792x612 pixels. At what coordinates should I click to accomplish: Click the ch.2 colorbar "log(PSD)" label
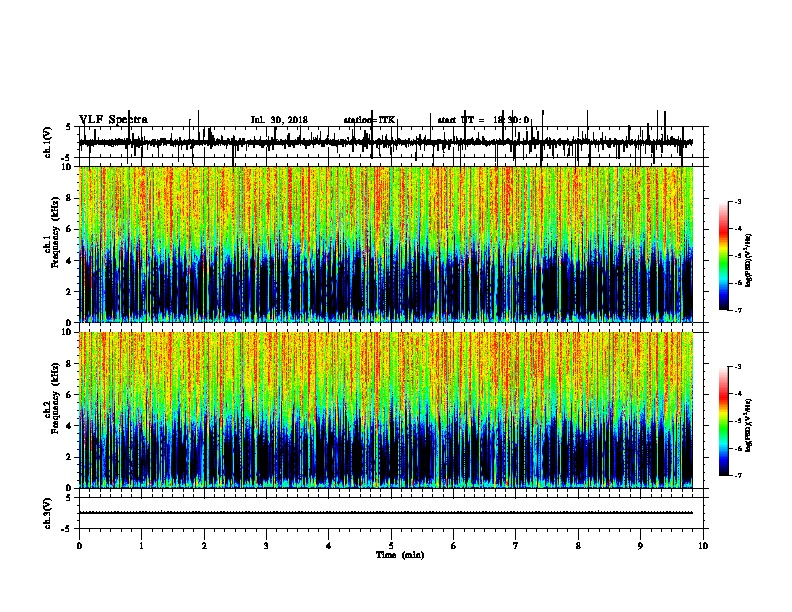pyautogui.click(x=749, y=425)
